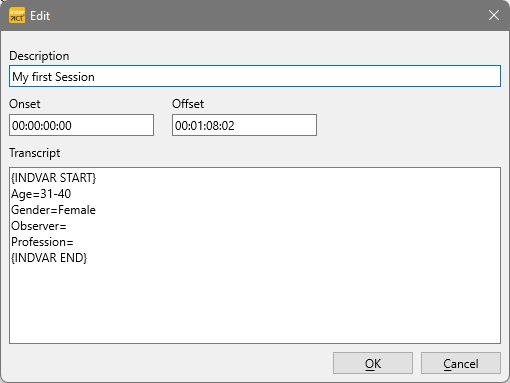Click the INTERACT app icon in title bar

pyautogui.click(x=17, y=15)
